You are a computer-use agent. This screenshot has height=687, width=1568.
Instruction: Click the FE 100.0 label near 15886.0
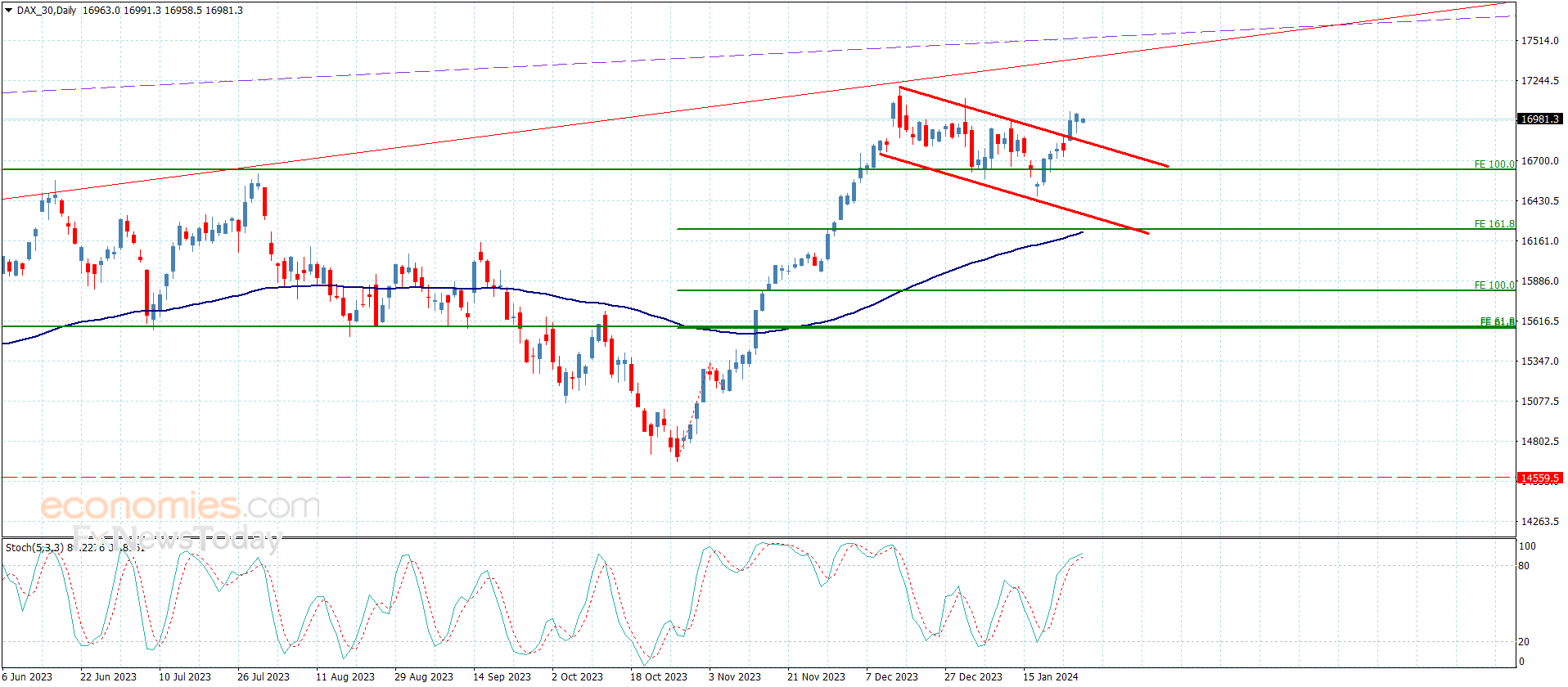click(x=1494, y=285)
